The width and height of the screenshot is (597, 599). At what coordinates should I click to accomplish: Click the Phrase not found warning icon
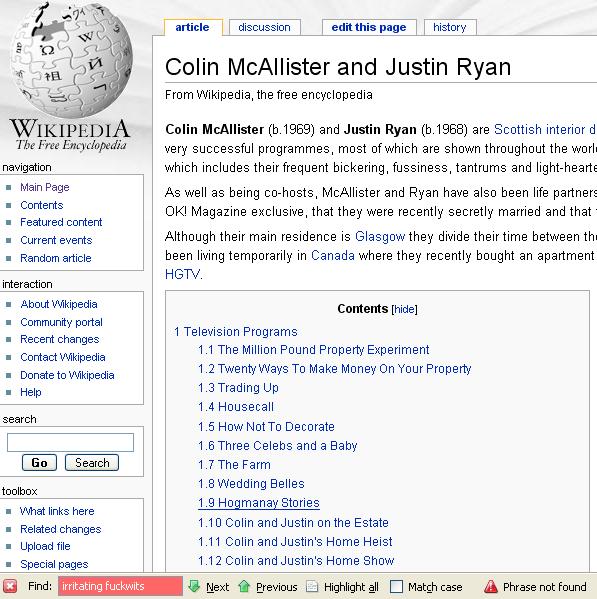pyautogui.click(x=491, y=586)
